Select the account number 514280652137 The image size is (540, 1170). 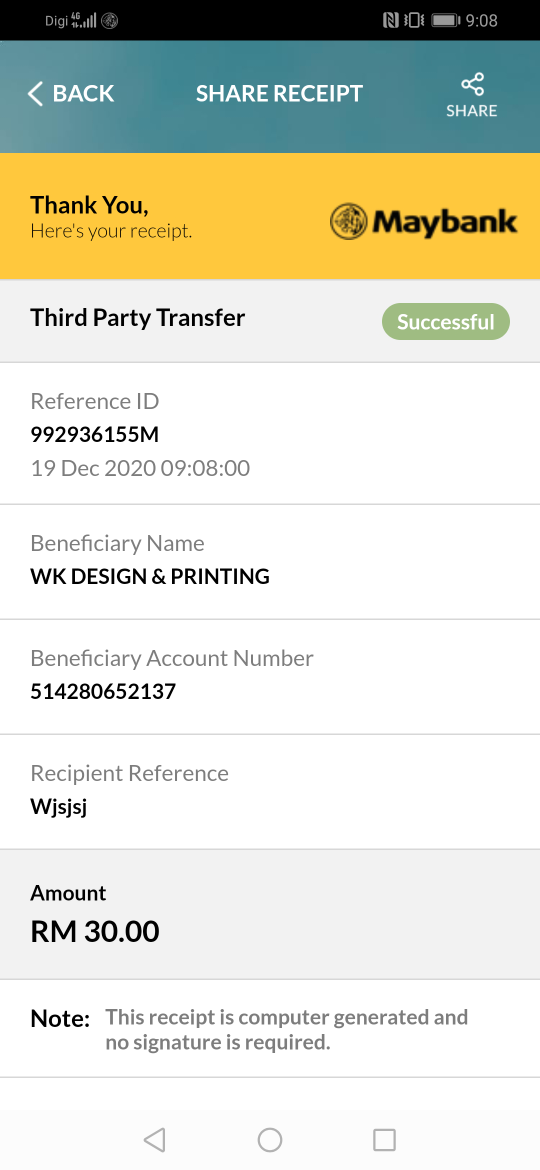[x=103, y=691]
